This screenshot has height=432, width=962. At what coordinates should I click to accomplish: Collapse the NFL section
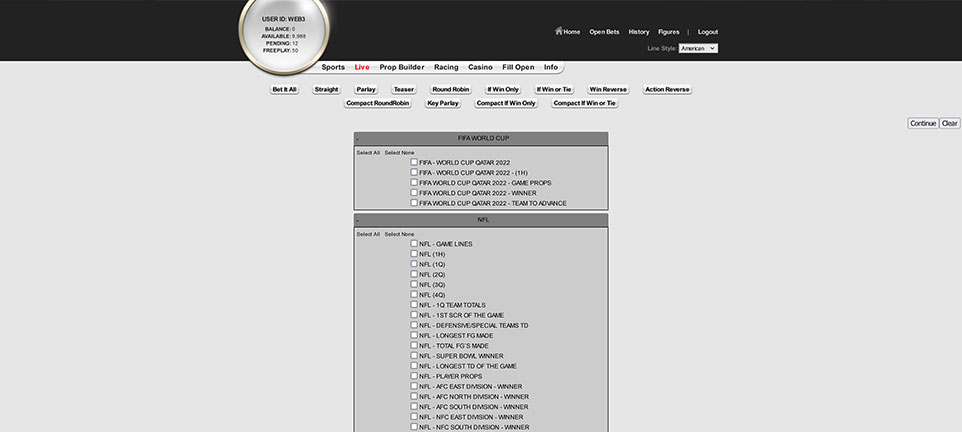(358, 220)
